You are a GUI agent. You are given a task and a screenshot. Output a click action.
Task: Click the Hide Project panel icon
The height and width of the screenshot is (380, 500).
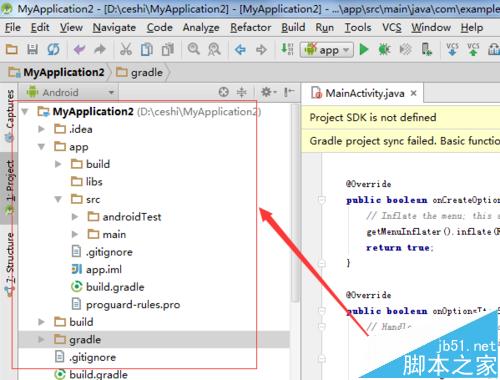(x=289, y=92)
